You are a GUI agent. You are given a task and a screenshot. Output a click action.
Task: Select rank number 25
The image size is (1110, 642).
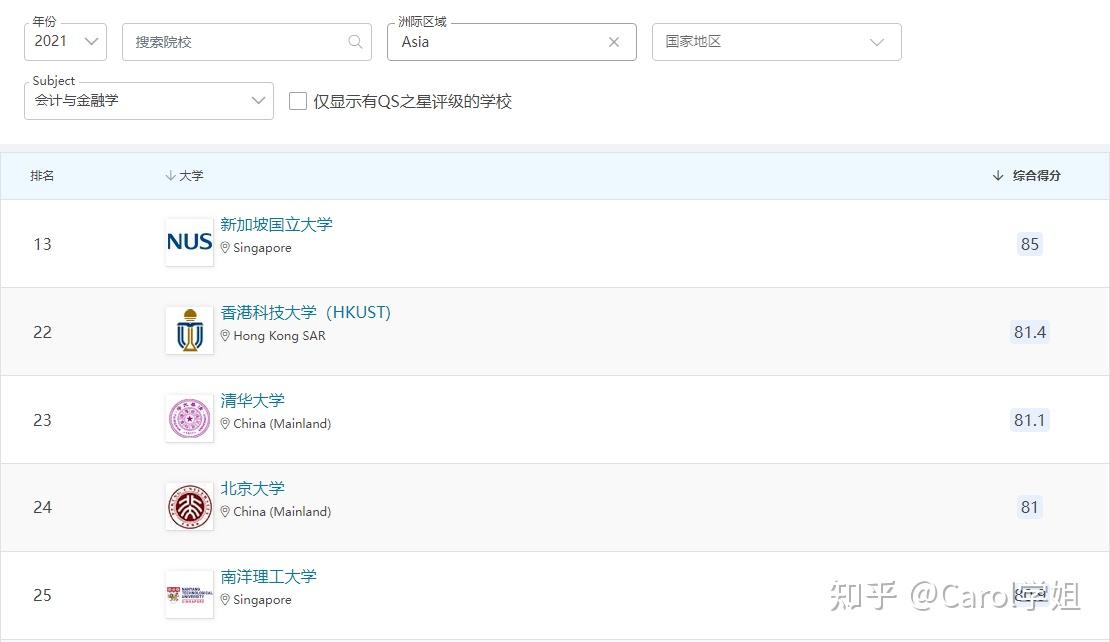[x=42, y=595]
